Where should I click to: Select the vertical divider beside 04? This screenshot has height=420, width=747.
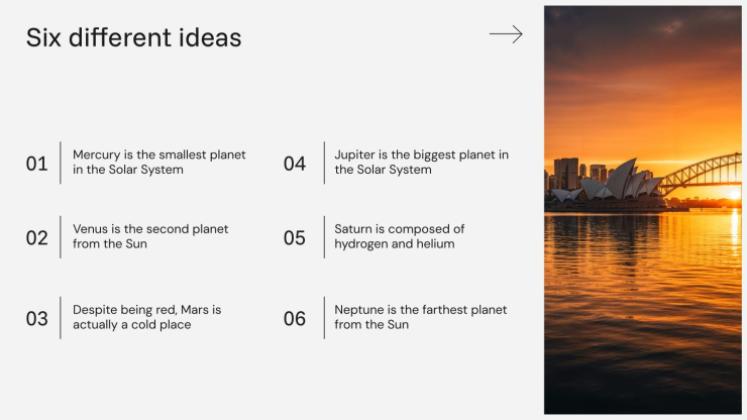[324, 163]
